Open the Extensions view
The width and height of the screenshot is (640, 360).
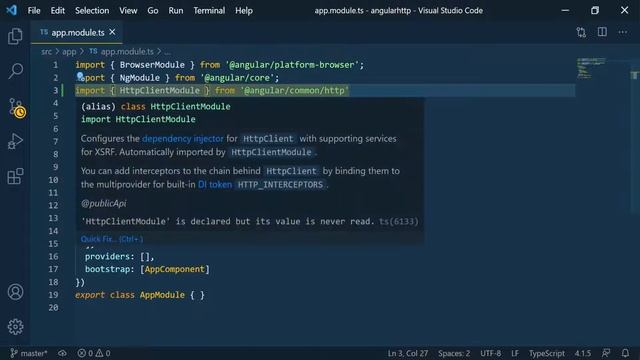click(15, 176)
